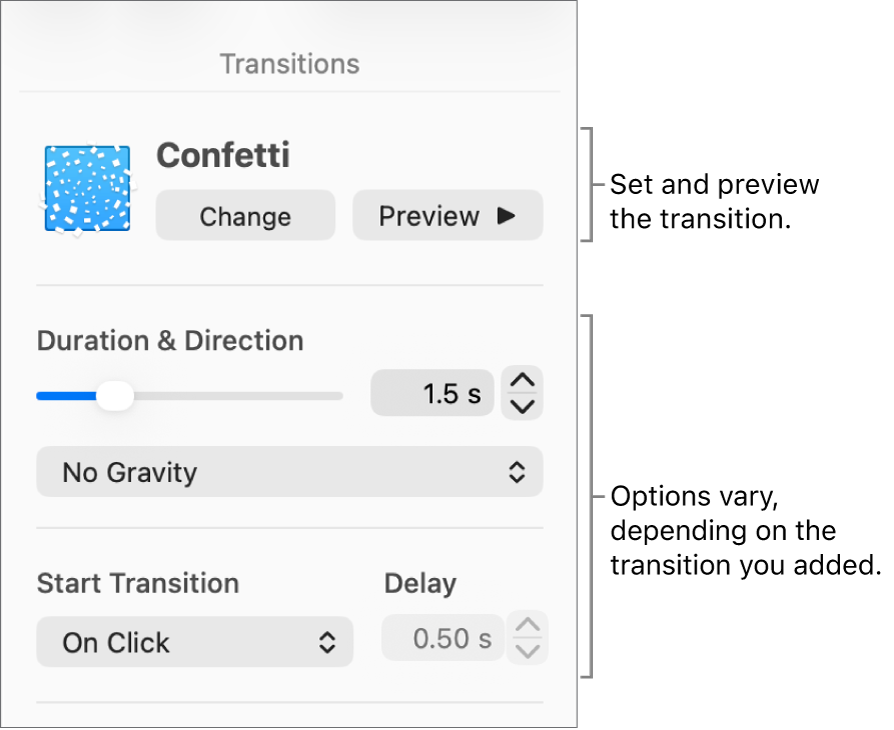Click the up stepper to increase duration
The height and width of the screenshot is (730, 894).
pos(521,381)
